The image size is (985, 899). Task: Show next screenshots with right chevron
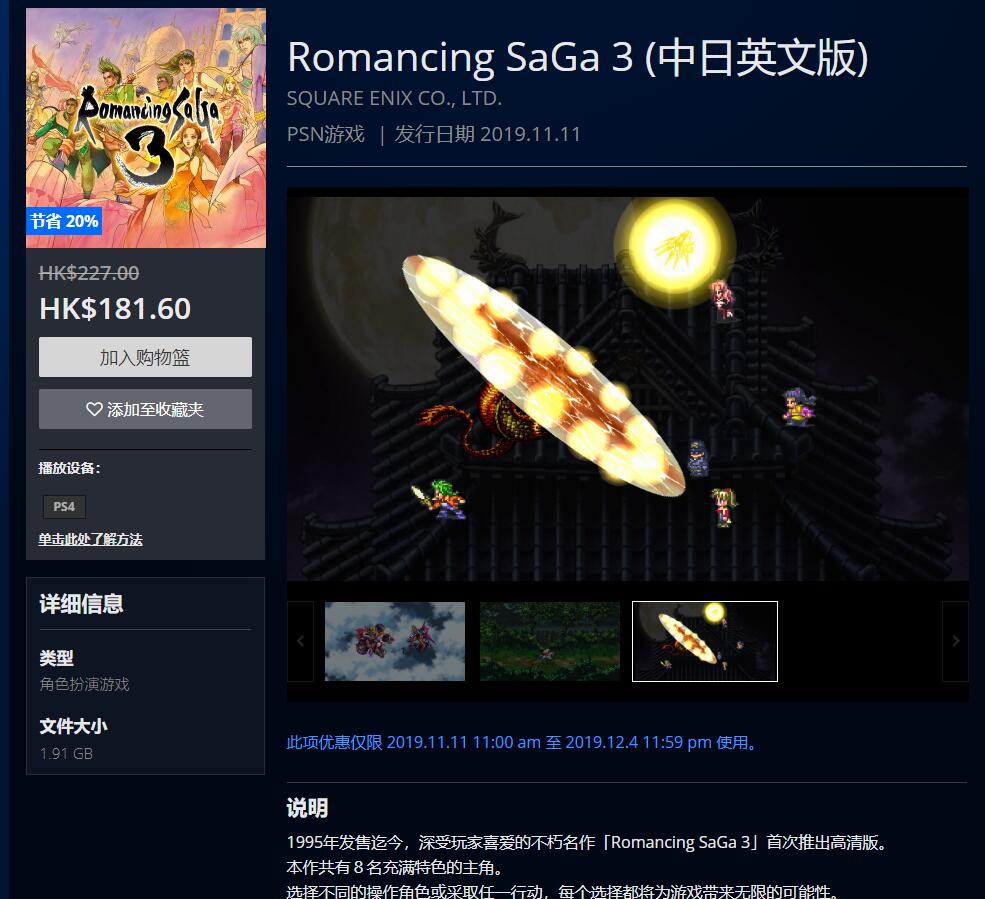955,641
